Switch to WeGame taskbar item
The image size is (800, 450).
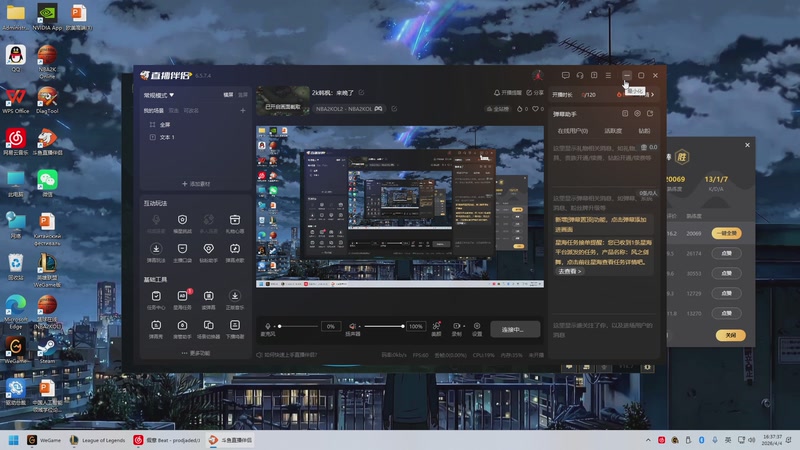pos(44,440)
